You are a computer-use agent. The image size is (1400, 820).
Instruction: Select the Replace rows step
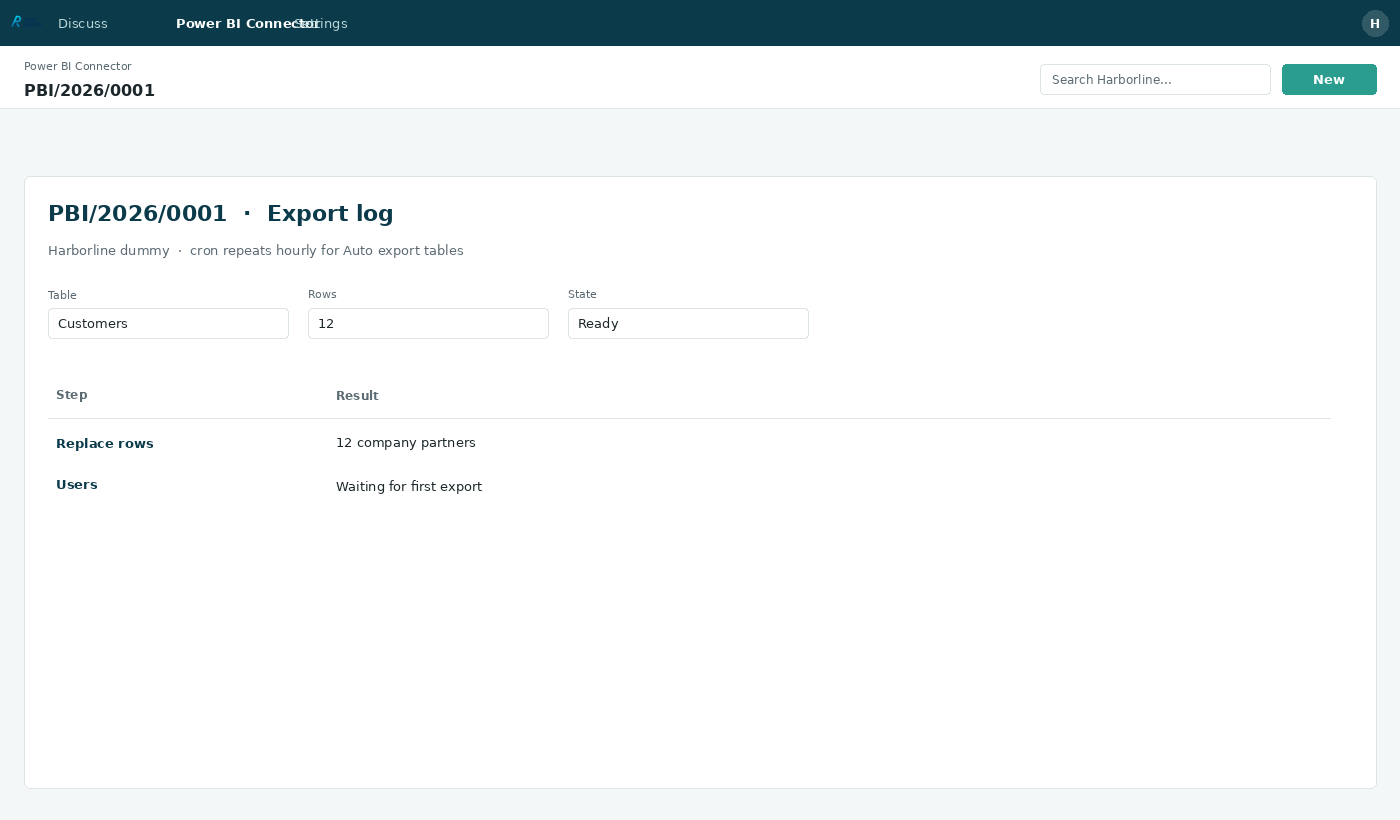point(105,443)
